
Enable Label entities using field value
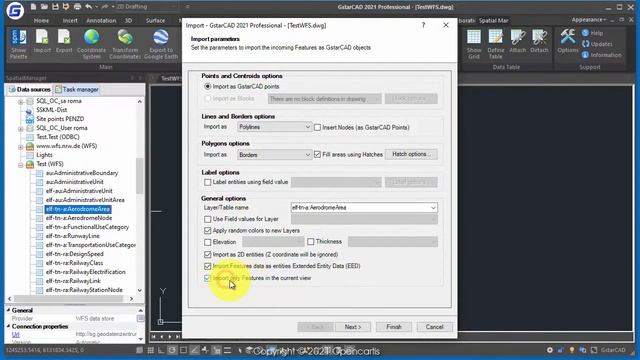(x=207, y=182)
